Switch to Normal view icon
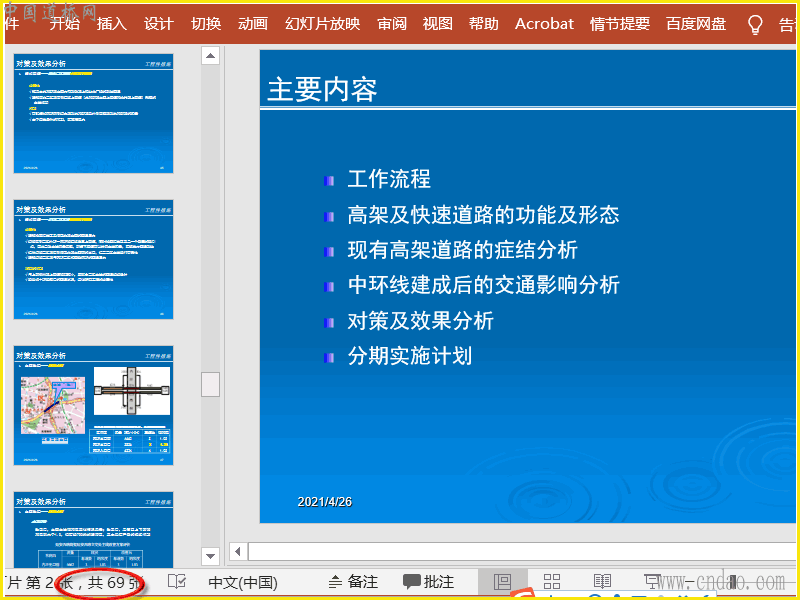Screen dimensions: 800x600 pyautogui.click(x=503, y=581)
